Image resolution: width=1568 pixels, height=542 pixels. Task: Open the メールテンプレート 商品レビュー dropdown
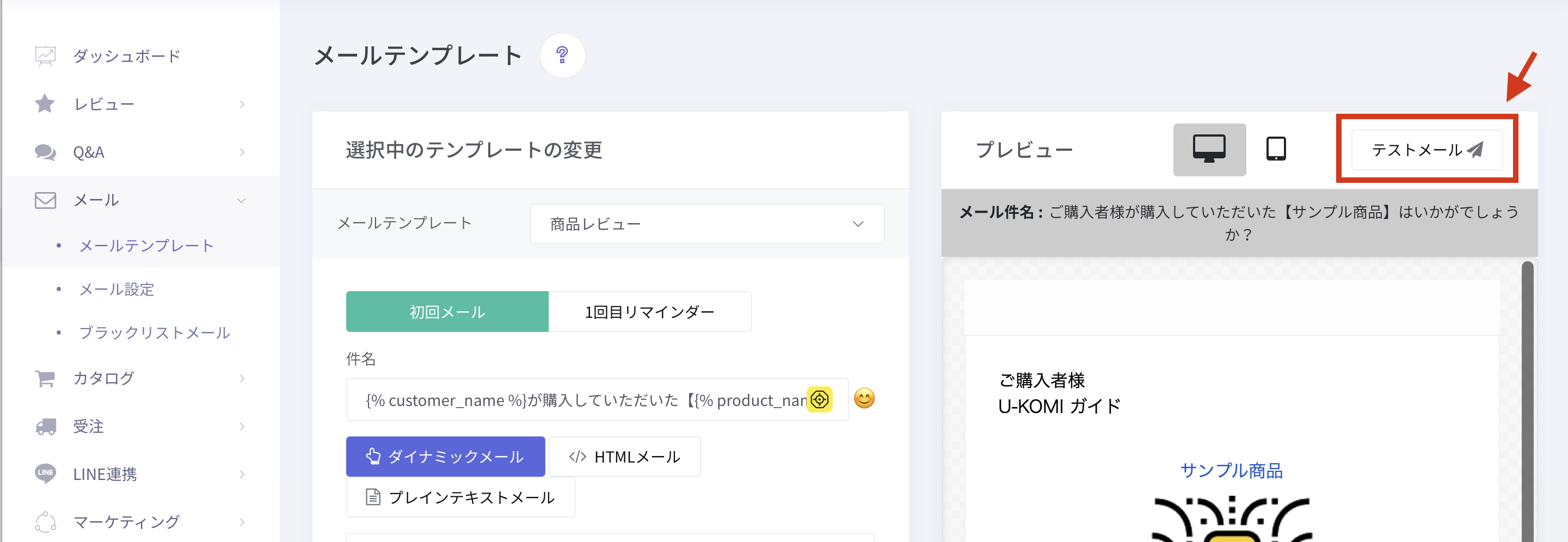click(706, 224)
